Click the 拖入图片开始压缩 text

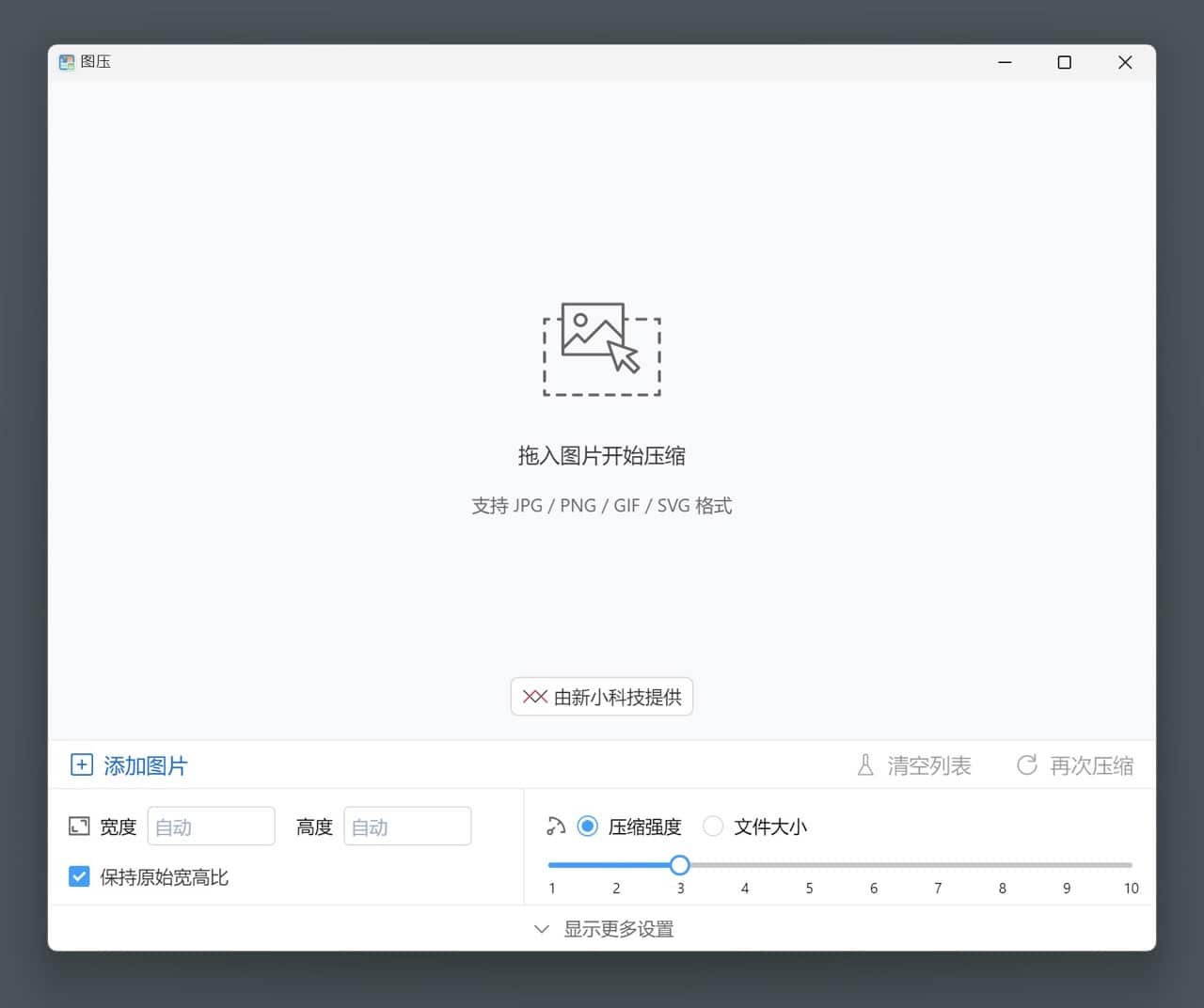click(602, 456)
